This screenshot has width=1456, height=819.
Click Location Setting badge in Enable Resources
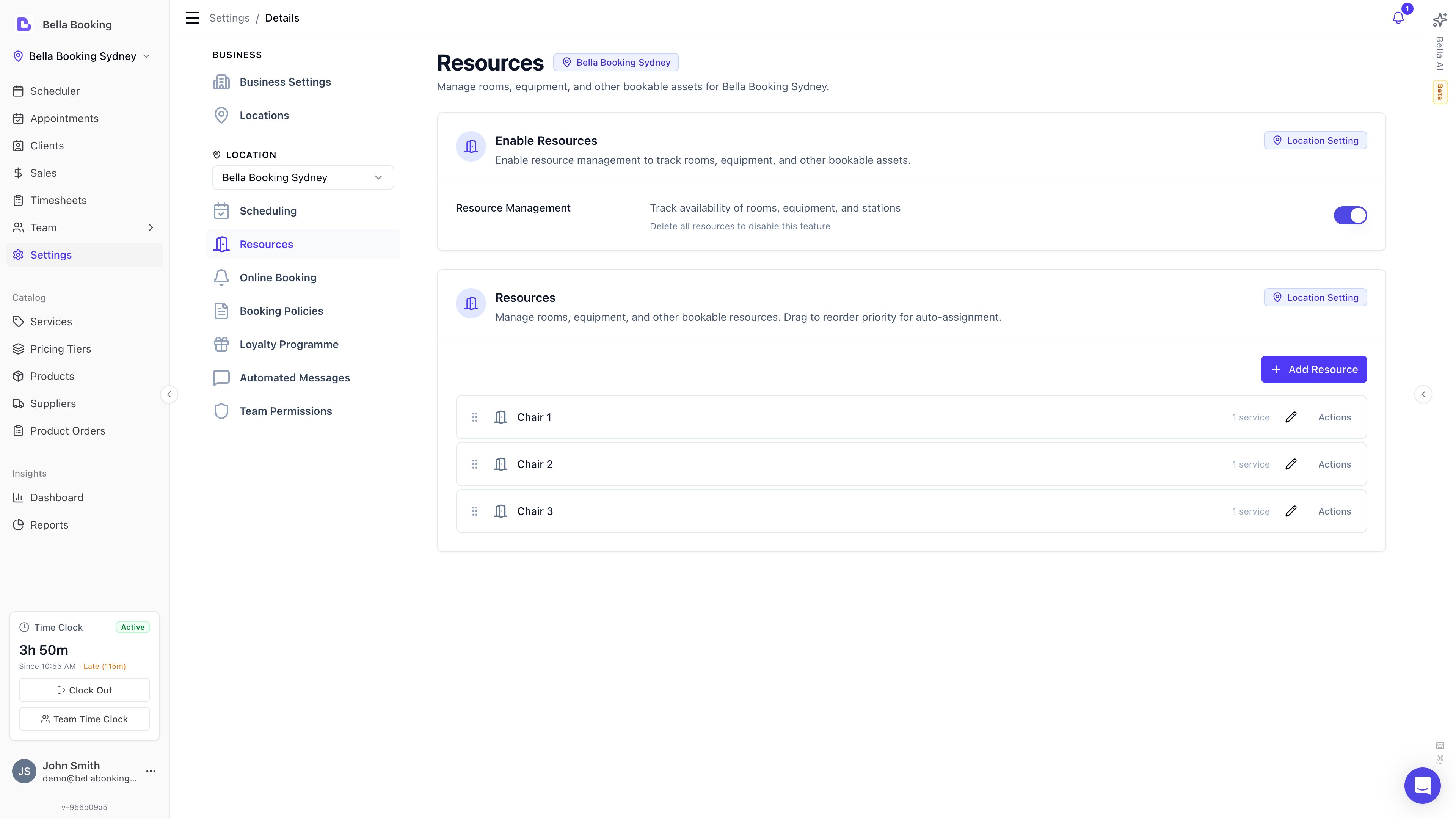1315,140
